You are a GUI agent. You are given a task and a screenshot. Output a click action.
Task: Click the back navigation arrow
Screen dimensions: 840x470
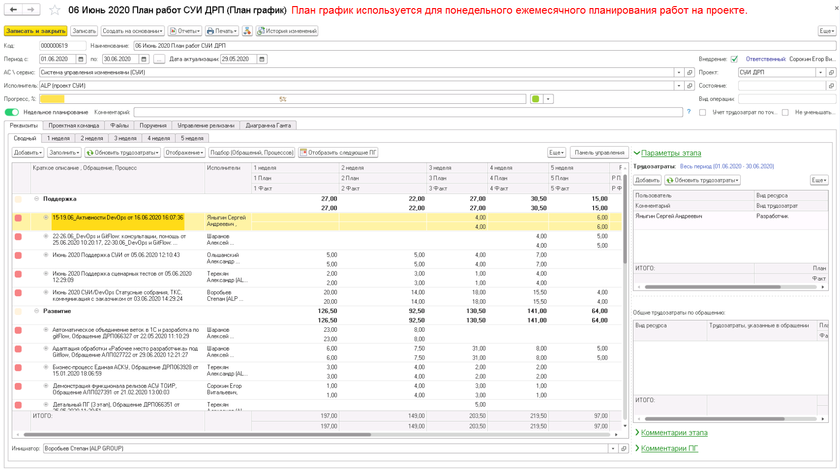14,10
